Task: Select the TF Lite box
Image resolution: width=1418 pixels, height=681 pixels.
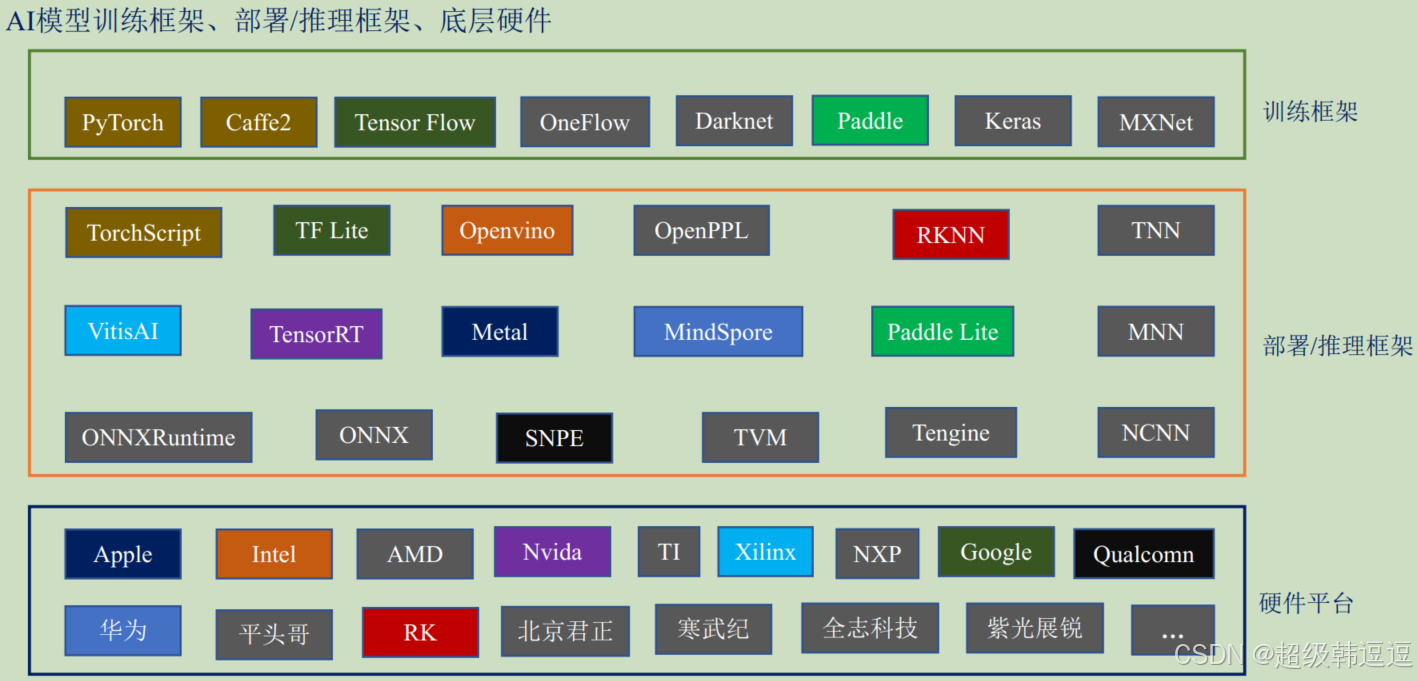Action: [332, 230]
